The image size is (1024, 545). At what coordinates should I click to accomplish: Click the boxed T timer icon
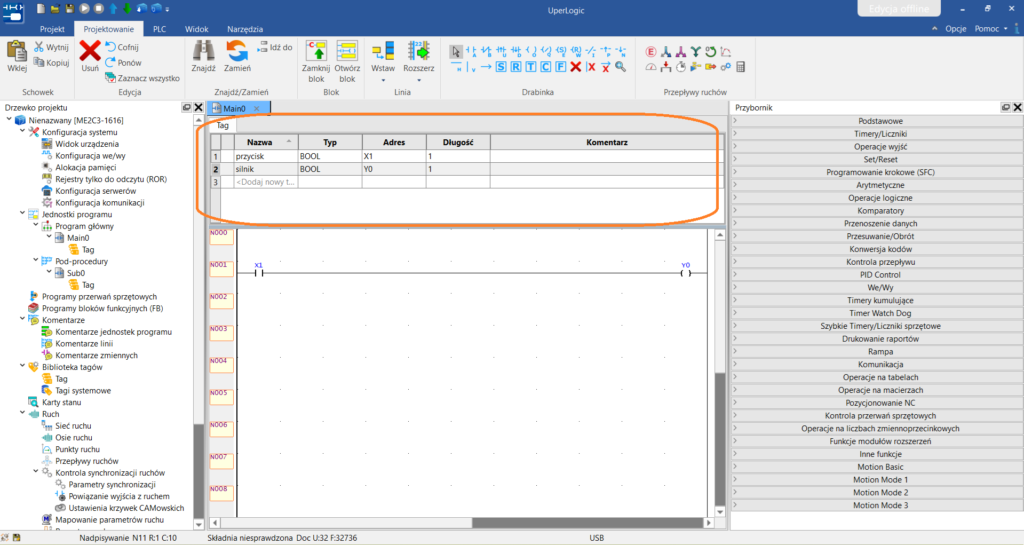pos(531,67)
